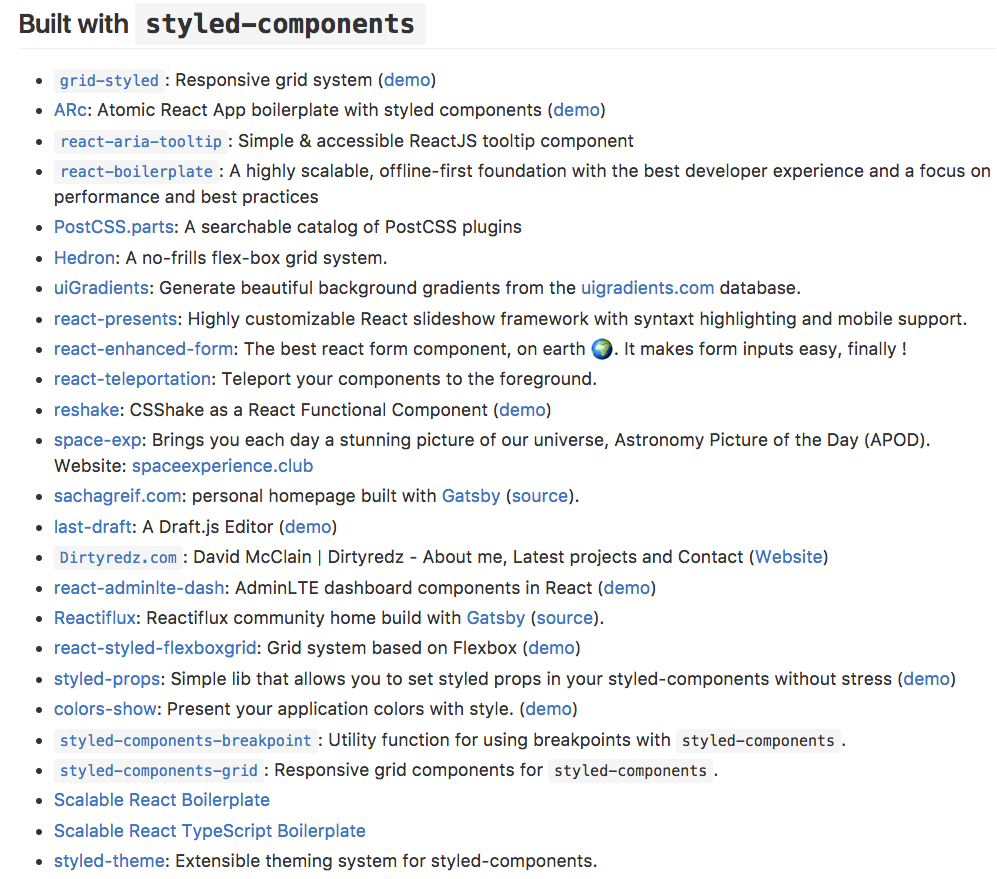Image resolution: width=997 pixels, height=879 pixels.
Task: Open the demo link for reshake
Action: point(523,410)
